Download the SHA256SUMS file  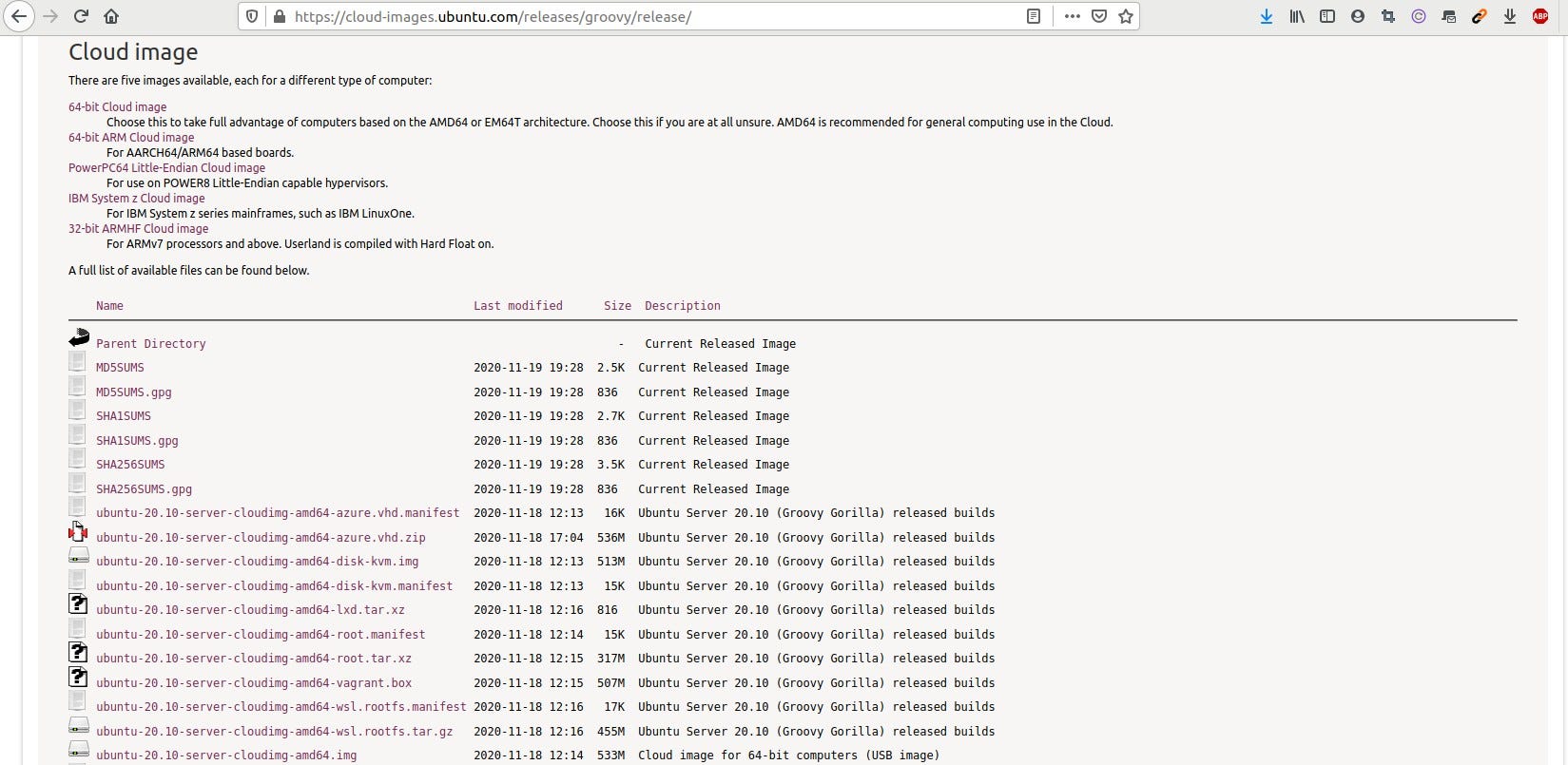pyautogui.click(x=130, y=465)
